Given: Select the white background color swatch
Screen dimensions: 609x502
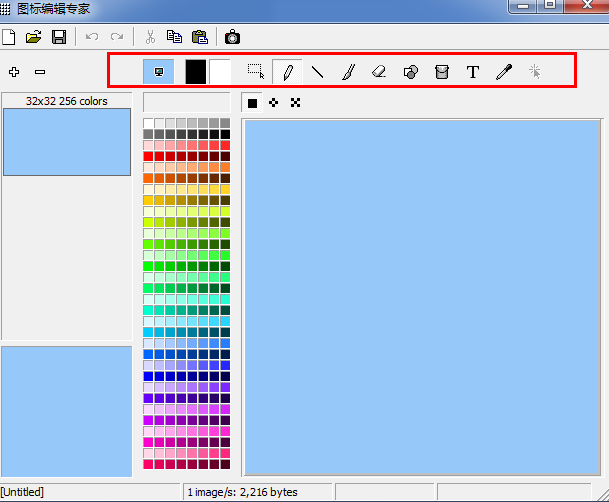Looking at the screenshot, I should tap(219, 72).
